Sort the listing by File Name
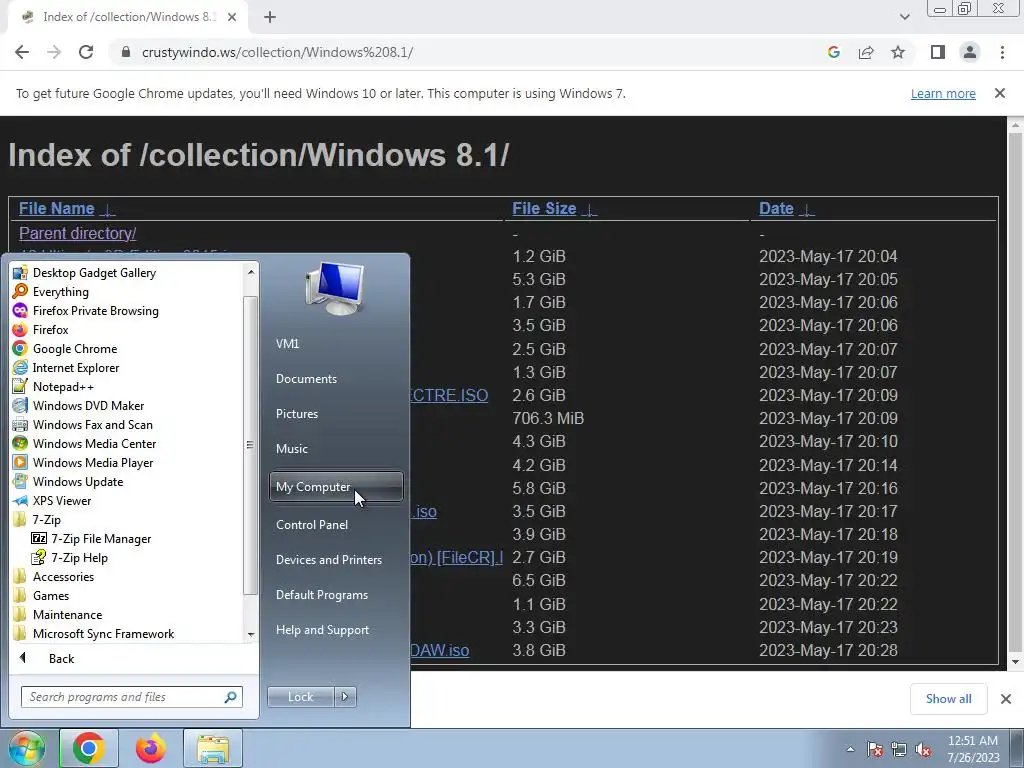 coord(57,208)
